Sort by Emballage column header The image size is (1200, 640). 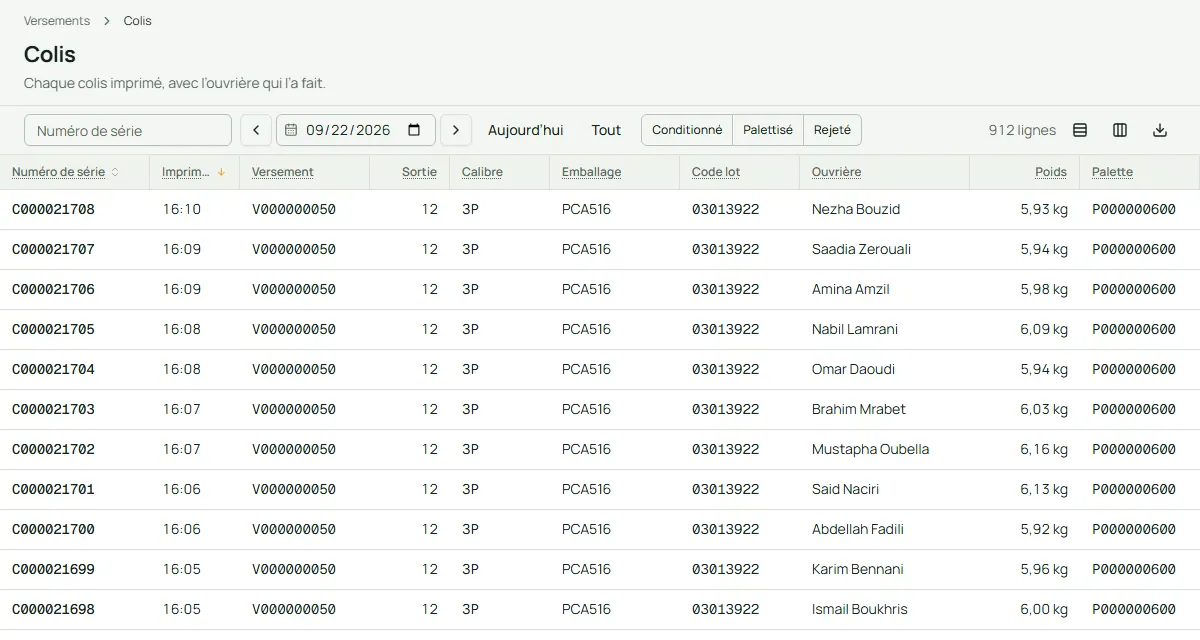coord(591,172)
